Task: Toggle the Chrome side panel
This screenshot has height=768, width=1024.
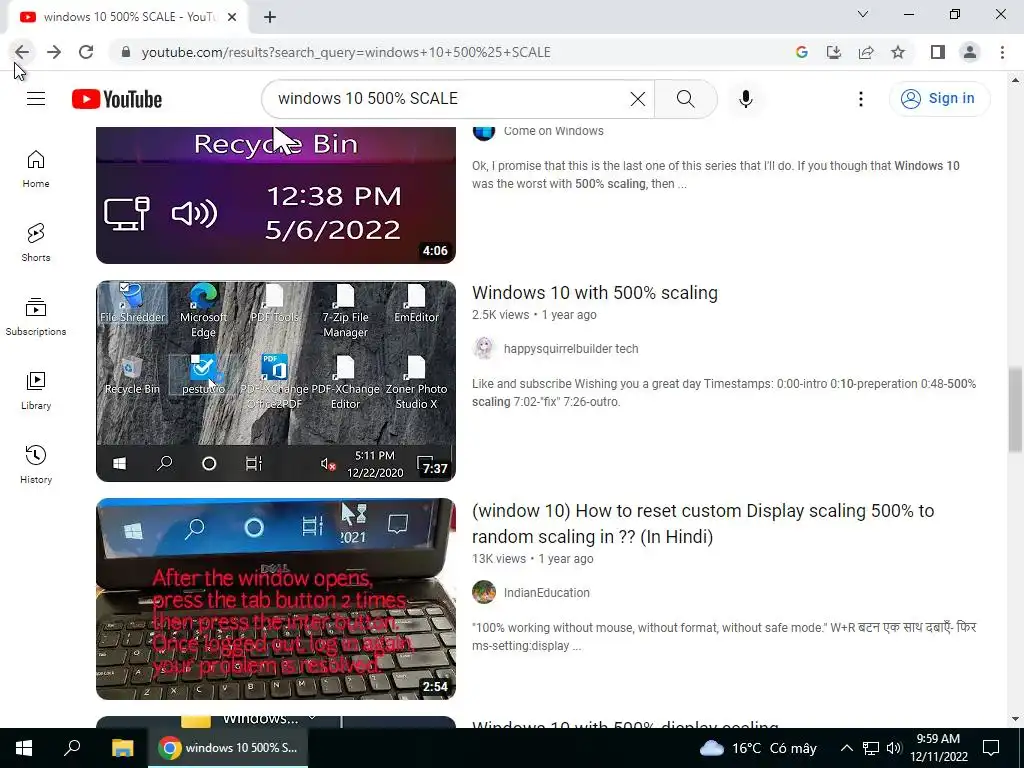Action: click(x=938, y=52)
